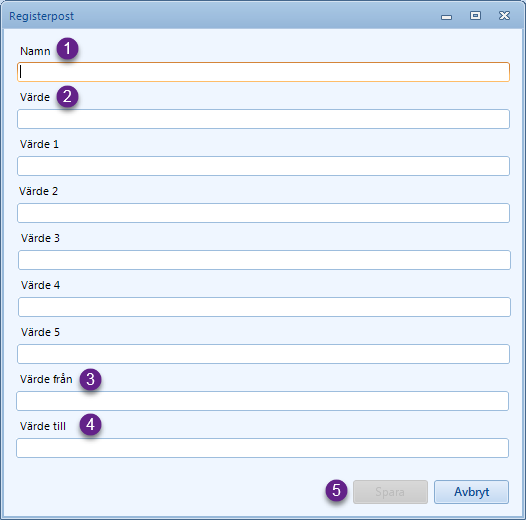The image size is (526, 520).
Task: Click the Värde 2 text field
Action: tap(263, 213)
